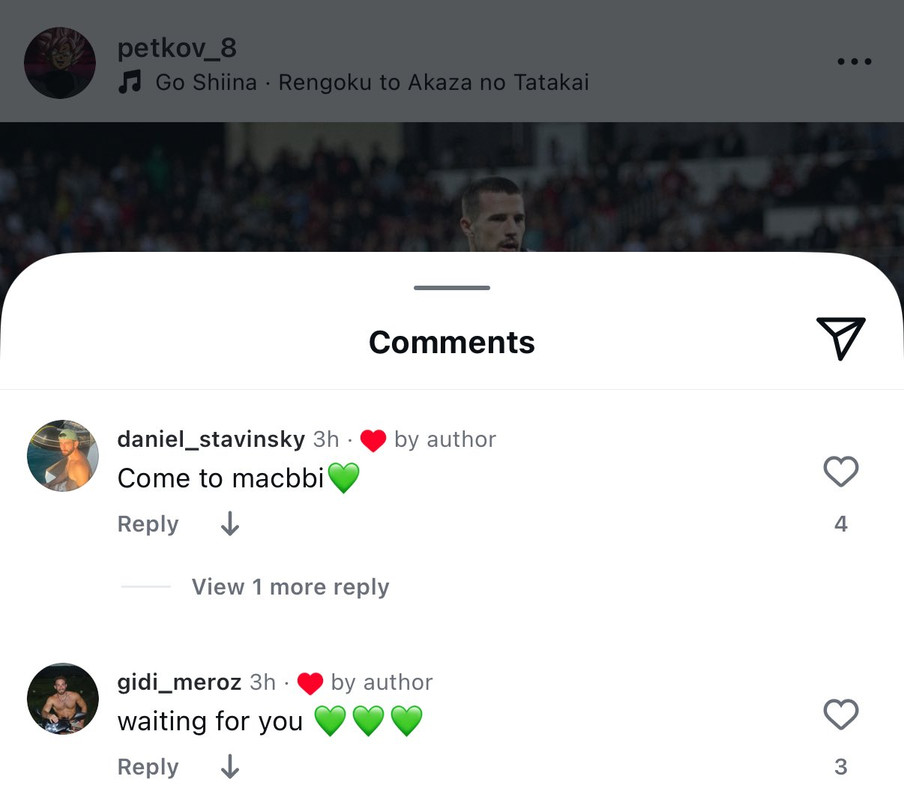The width and height of the screenshot is (904, 800).
Task: Visit gidi_meroz username link
Action: click(179, 682)
